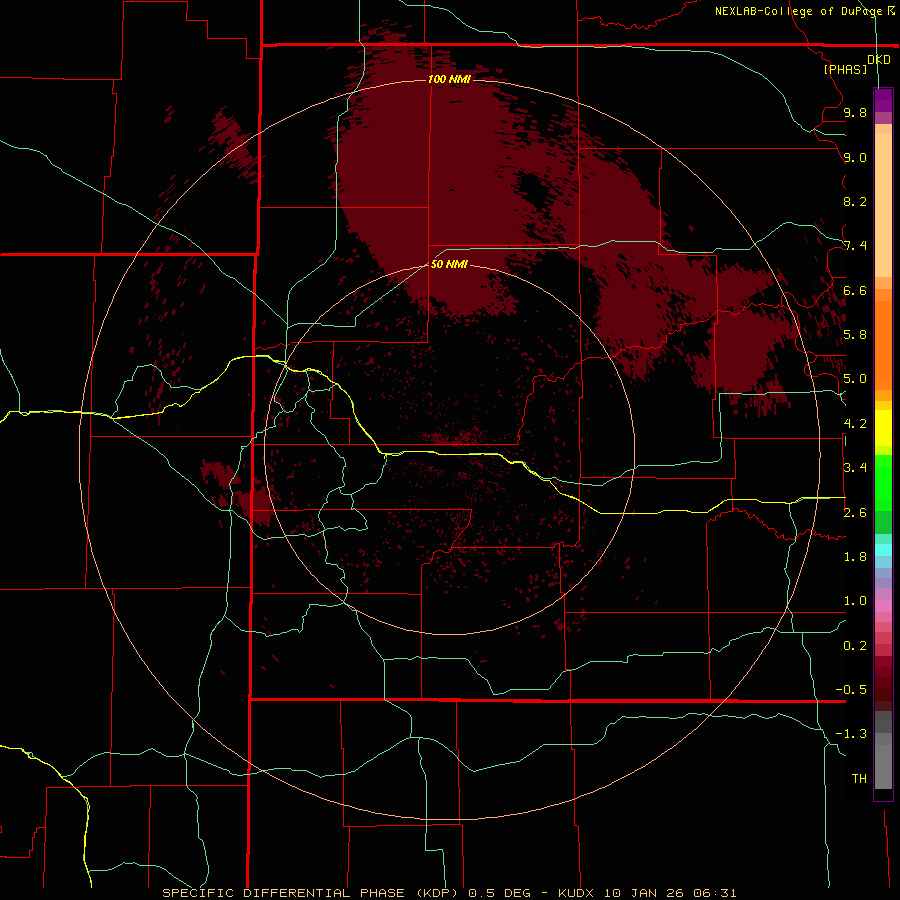Pick the cyan color bar segment

(883, 549)
